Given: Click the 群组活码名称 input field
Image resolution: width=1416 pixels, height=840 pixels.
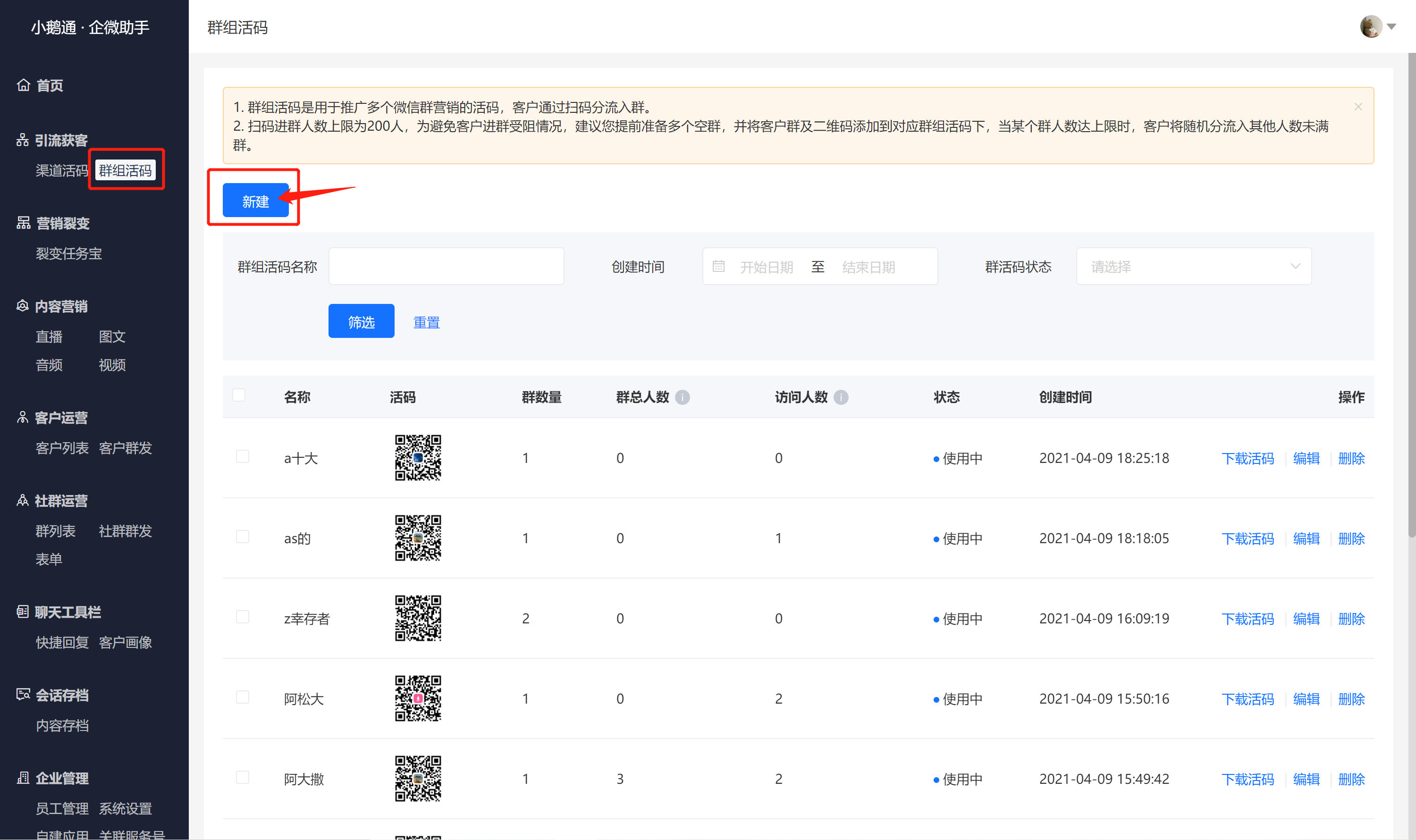Looking at the screenshot, I should [x=446, y=266].
